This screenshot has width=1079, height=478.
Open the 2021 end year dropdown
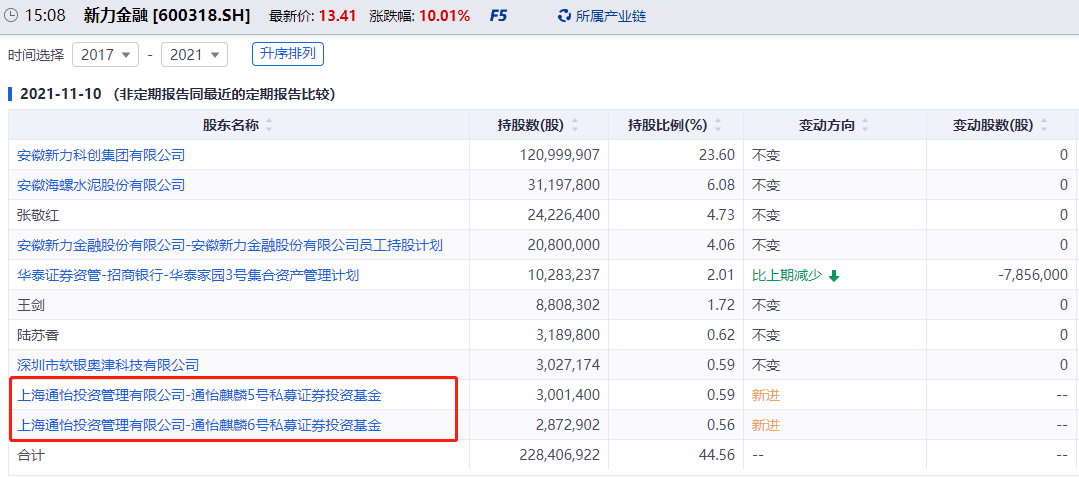click(194, 54)
